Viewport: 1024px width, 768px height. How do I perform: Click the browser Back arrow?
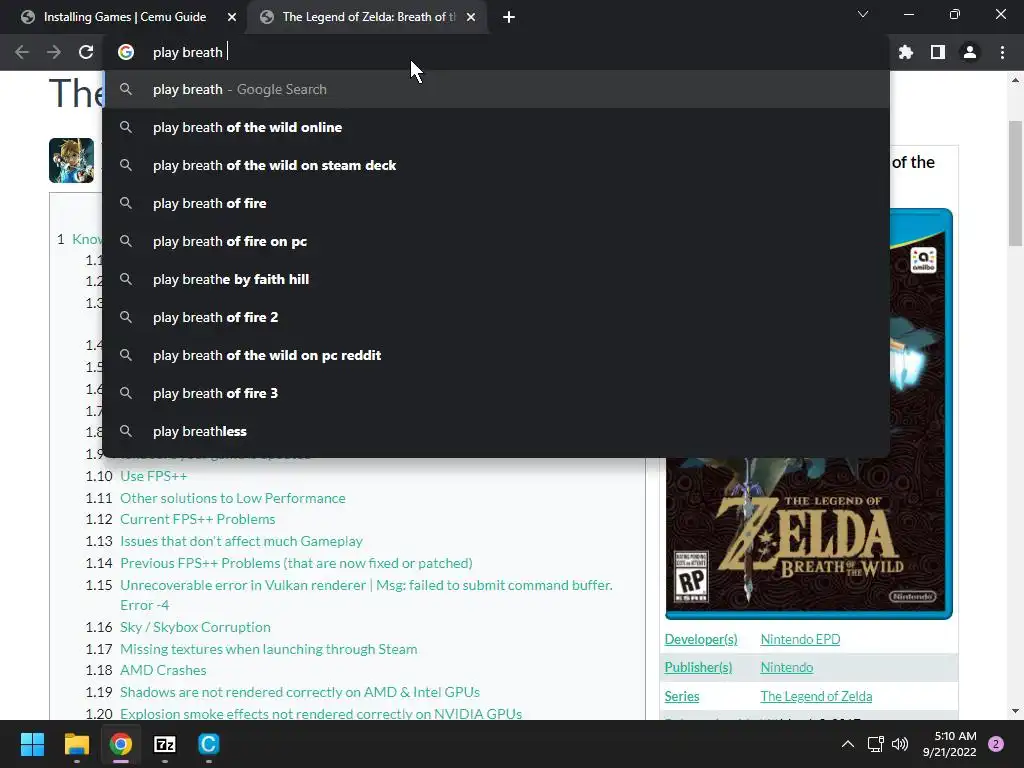click(22, 52)
